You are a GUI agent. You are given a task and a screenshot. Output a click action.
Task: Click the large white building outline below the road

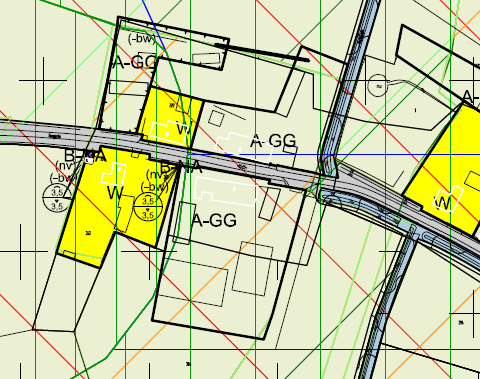pos(226,191)
